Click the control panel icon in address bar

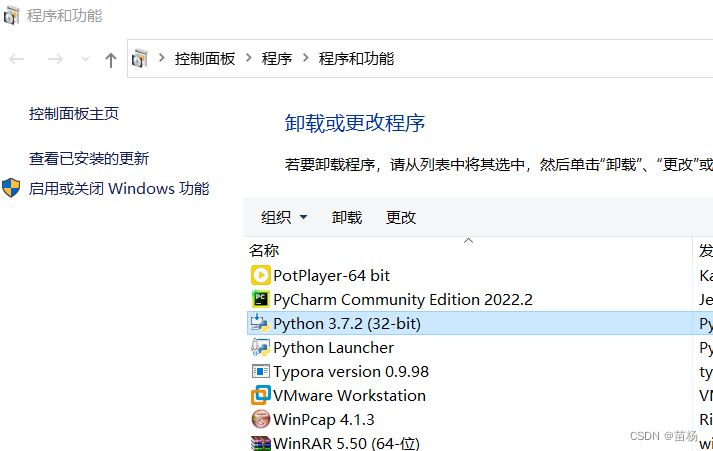click(140, 59)
